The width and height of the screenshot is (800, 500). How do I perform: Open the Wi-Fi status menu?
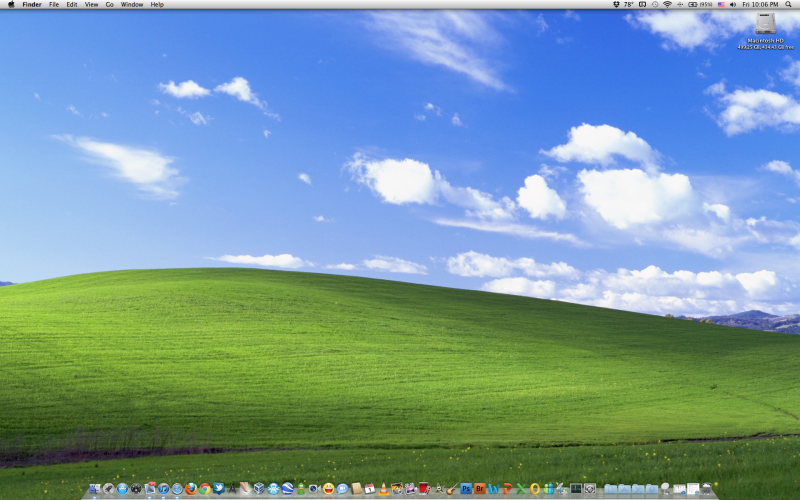667,4
